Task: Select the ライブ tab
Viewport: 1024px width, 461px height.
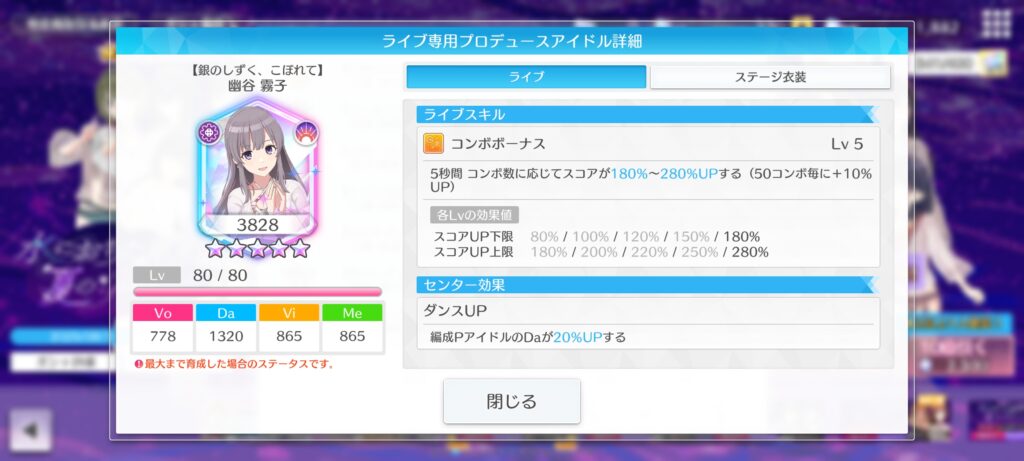Action: (526, 77)
